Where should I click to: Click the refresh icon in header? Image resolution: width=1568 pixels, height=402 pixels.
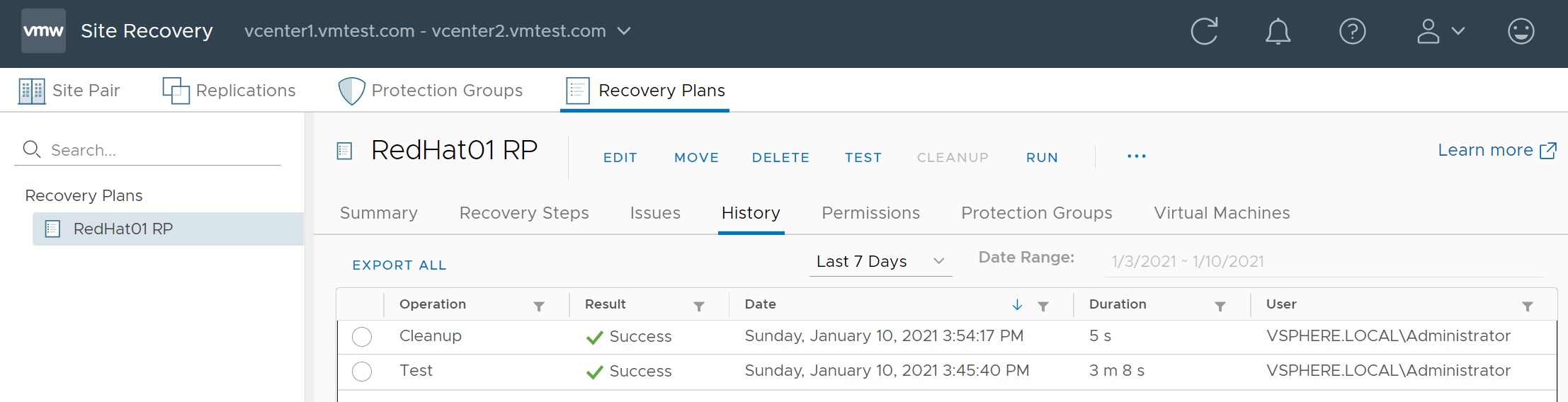pyautogui.click(x=1204, y=31)
